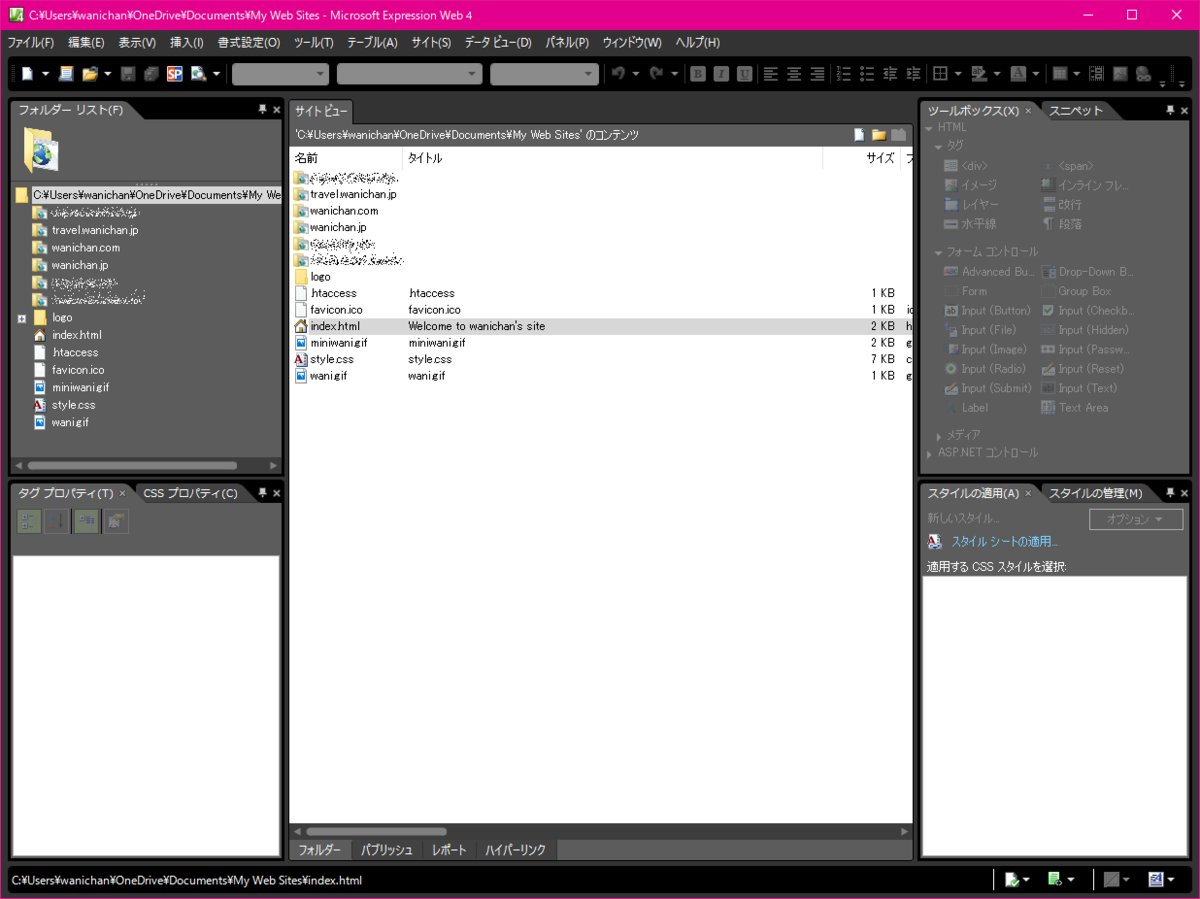Image resolution: width=1200 pixels, height=899 pixels.
Task: Click the Save disk icon in toolbar
Action: tap(128, 73)
